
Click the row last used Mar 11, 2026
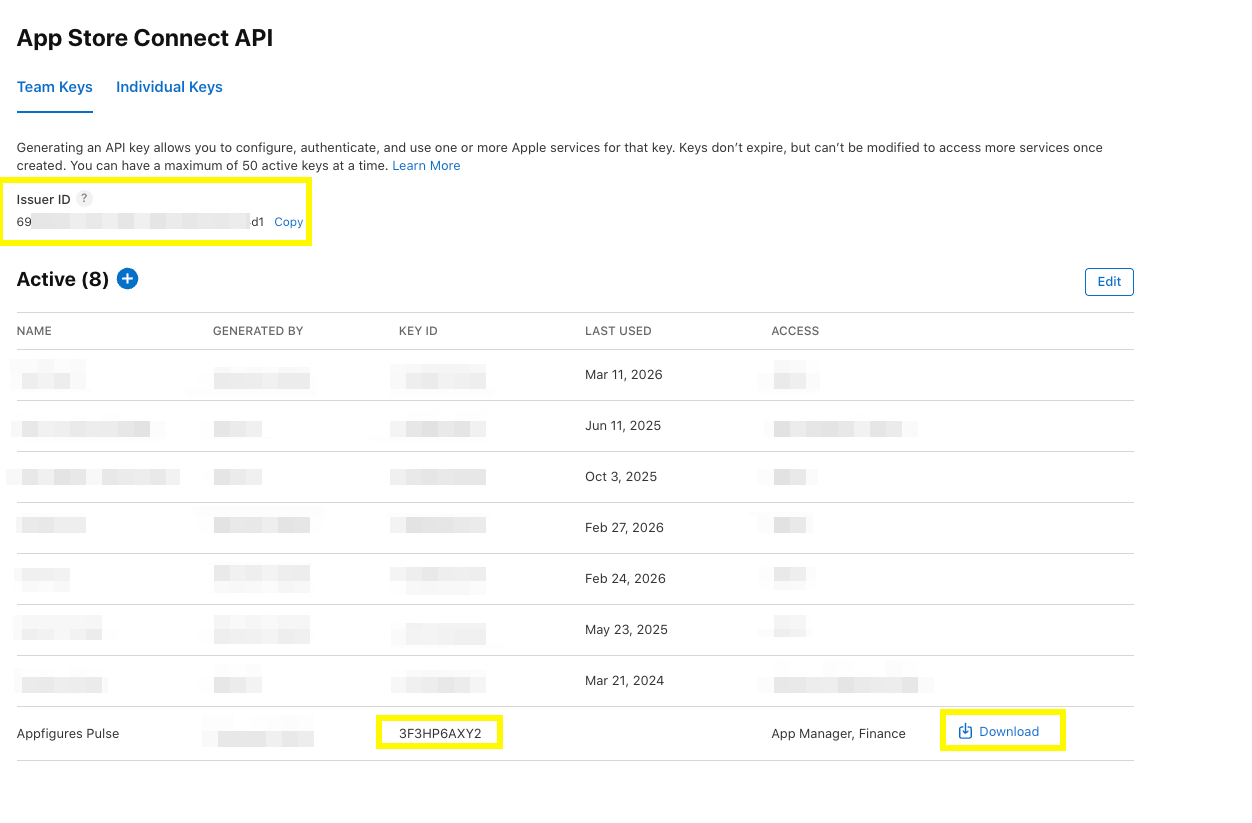(x=620, y=374)
